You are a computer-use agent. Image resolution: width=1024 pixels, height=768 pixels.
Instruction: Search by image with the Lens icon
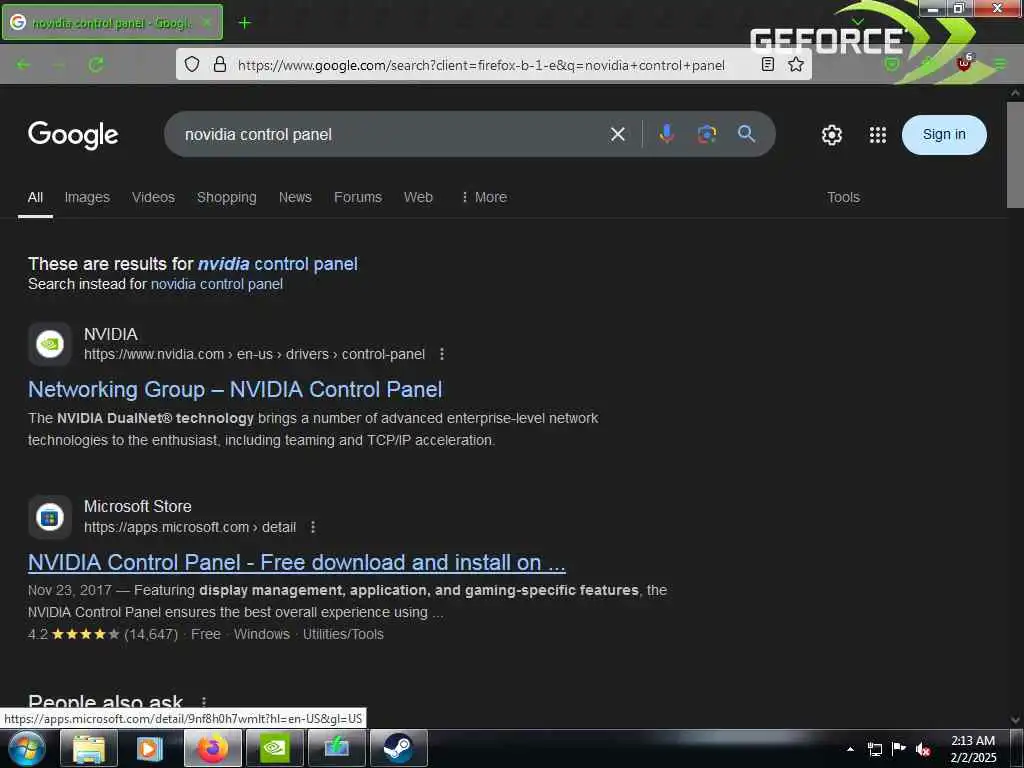707,134
